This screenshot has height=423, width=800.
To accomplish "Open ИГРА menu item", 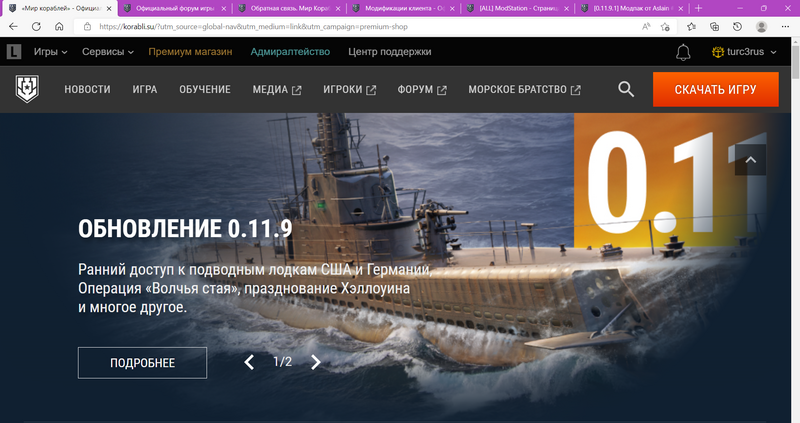I will click(x=145, y=89).
